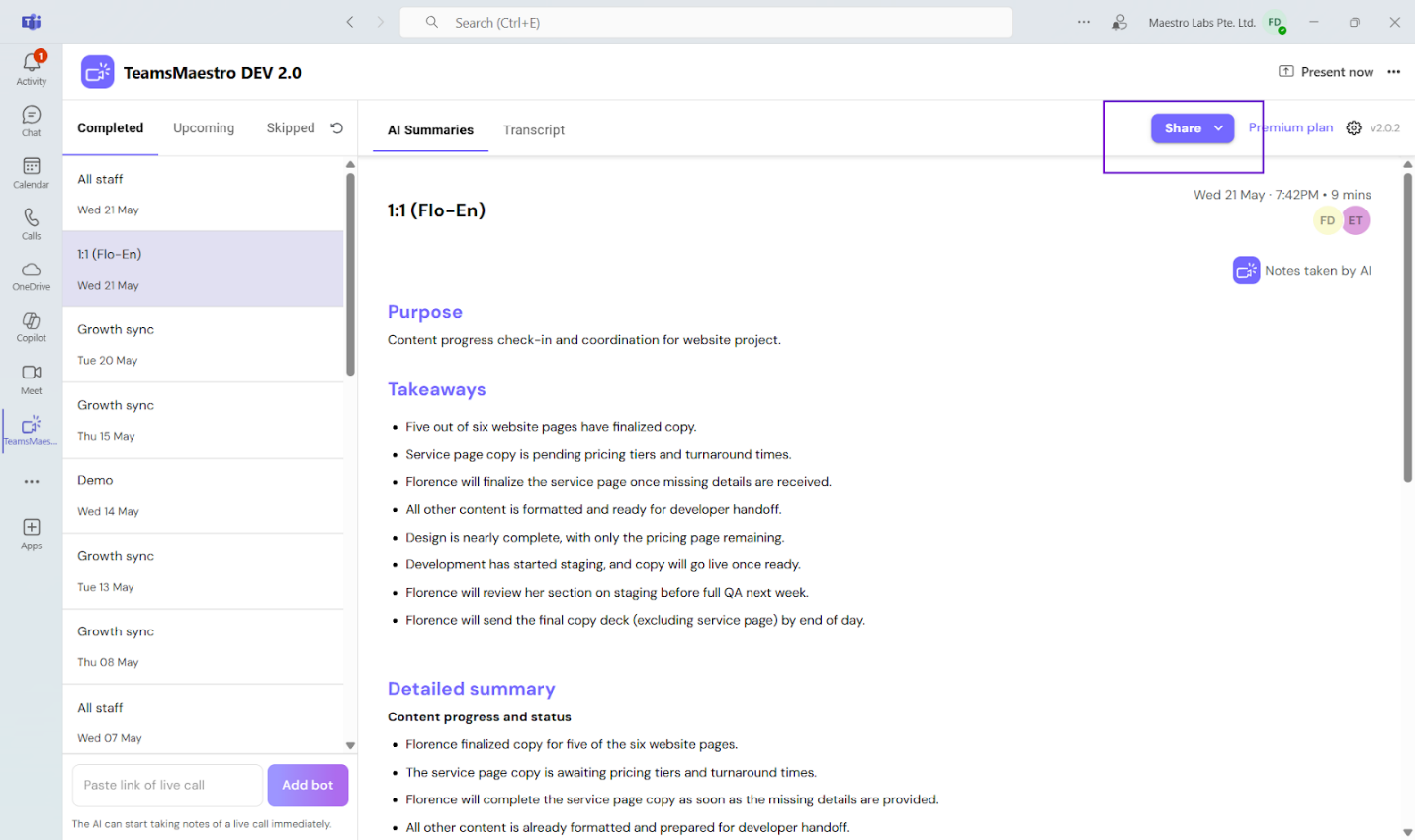Switch to the Completed tab
The height and width of the screenshot is (840, 1415).
click(x=111, y=128)
